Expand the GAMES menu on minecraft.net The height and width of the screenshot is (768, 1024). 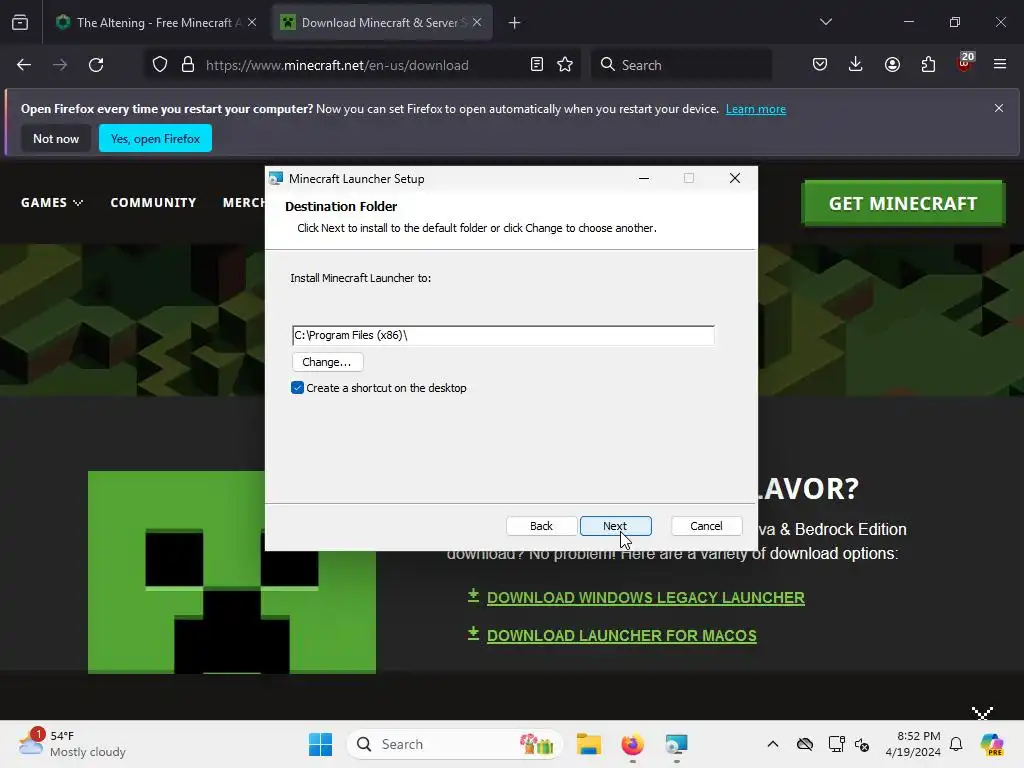tap(52, 202)
